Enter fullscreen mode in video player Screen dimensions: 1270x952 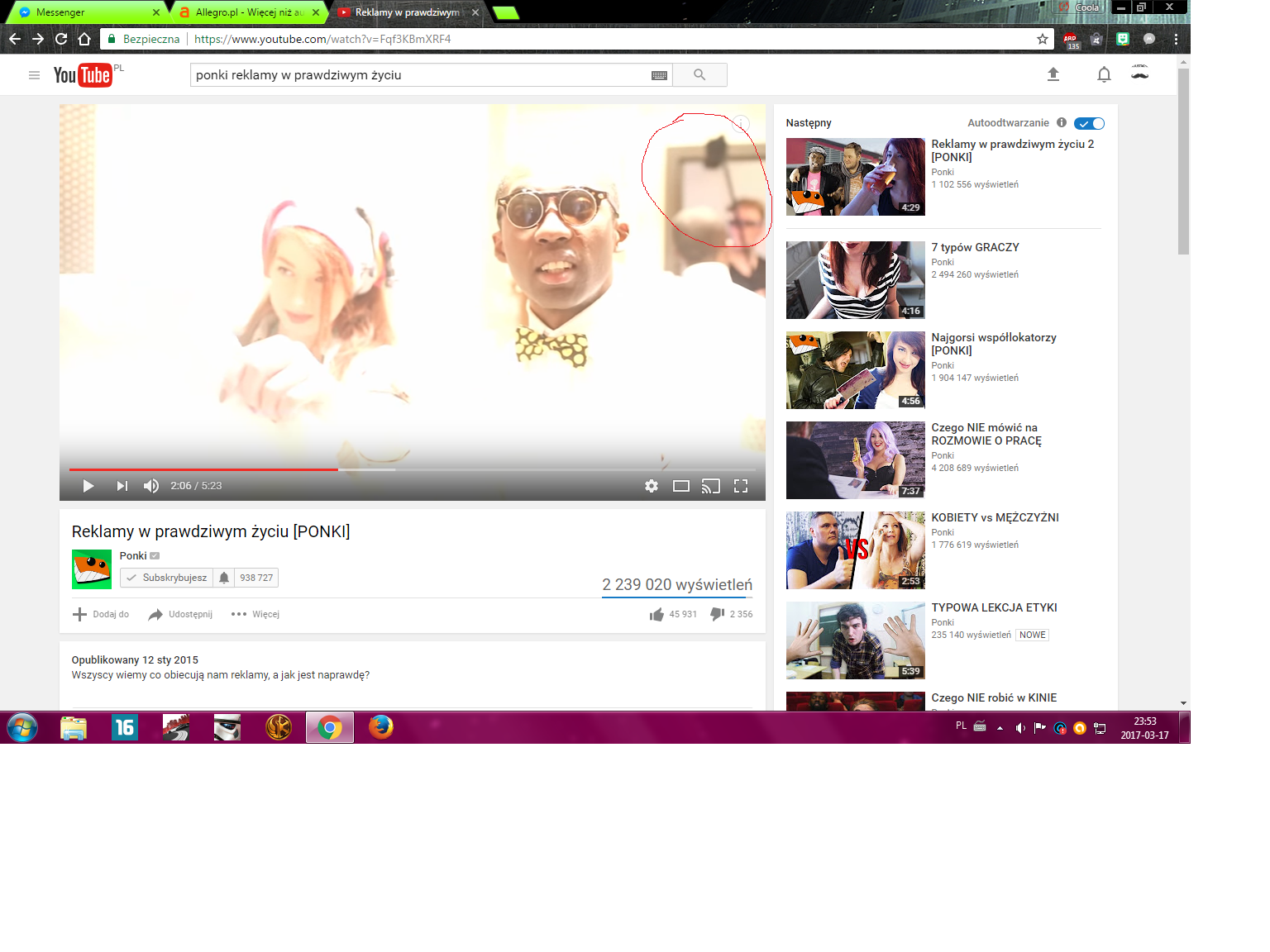coord(741,486)
